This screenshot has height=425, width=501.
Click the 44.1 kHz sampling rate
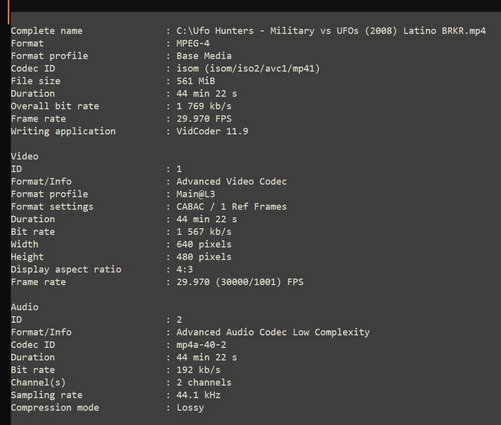tap(198, 395)
